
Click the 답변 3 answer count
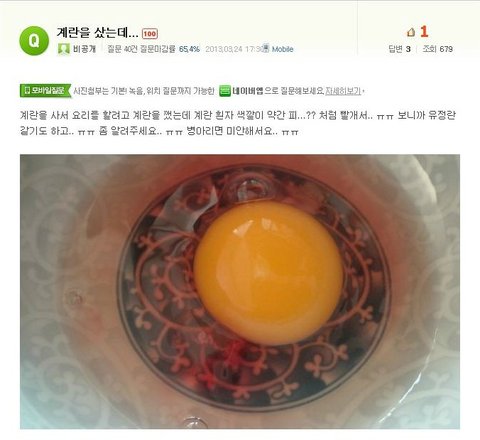[400, 49]
